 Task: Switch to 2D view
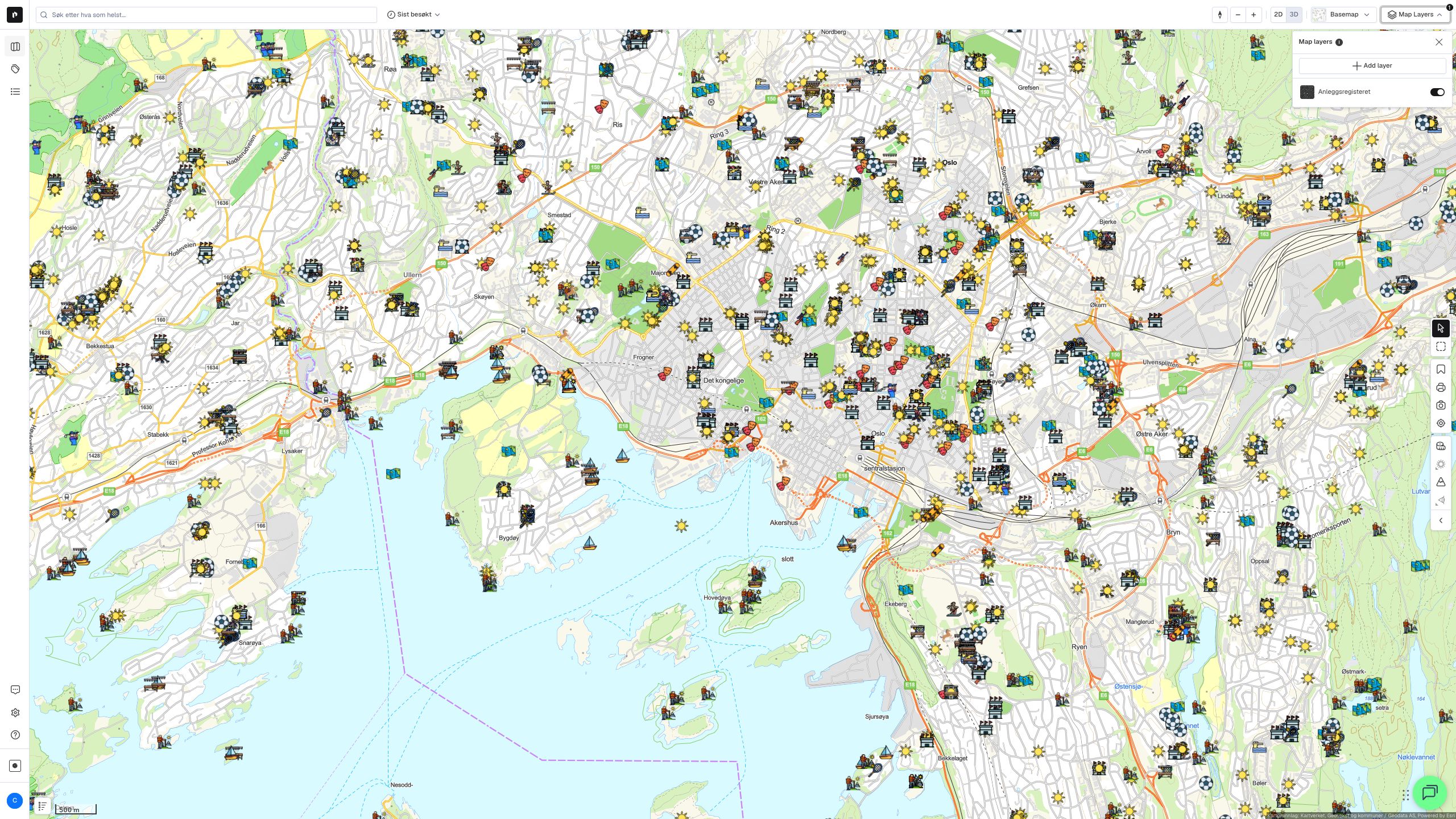tap(1279, 15)
